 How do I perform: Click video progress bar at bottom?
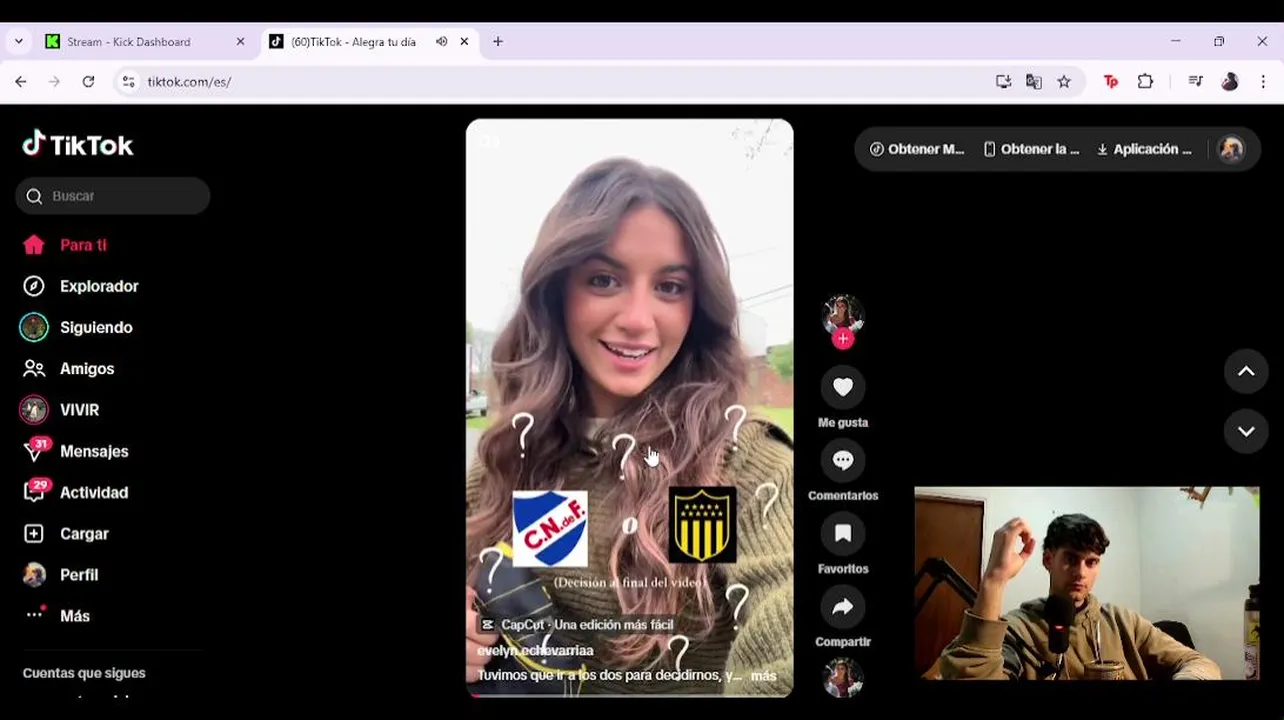coord(630,695)
